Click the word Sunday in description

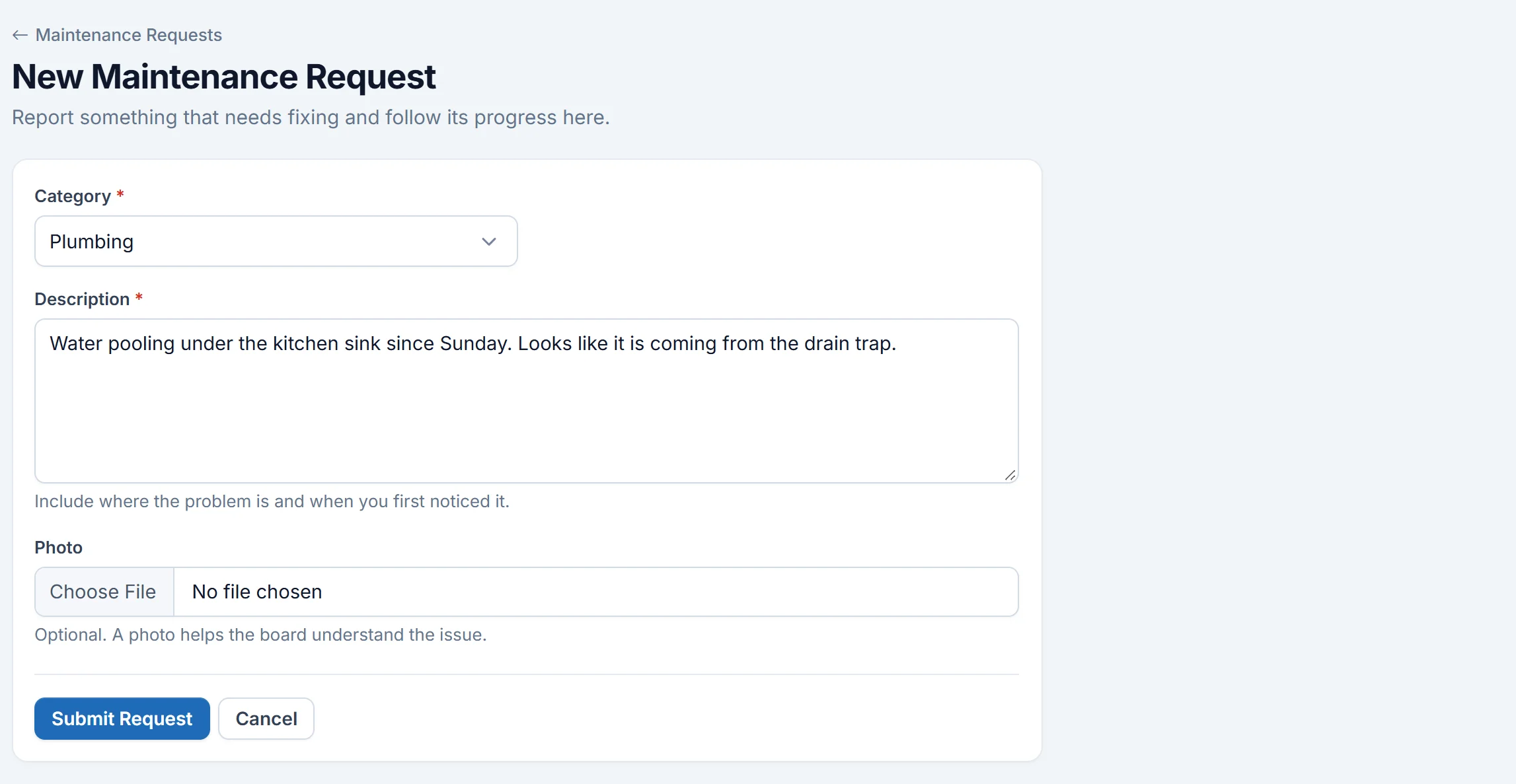476,344
